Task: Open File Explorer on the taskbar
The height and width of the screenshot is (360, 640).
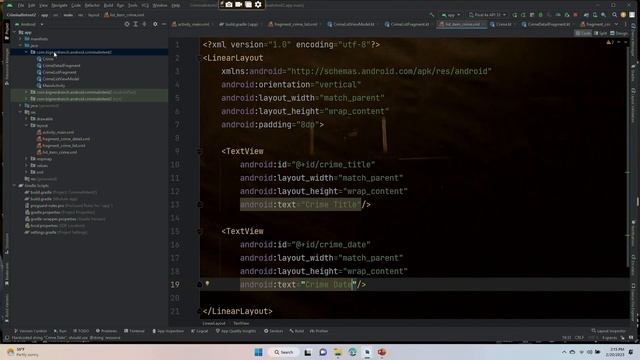Action: (x=338, y=352)
